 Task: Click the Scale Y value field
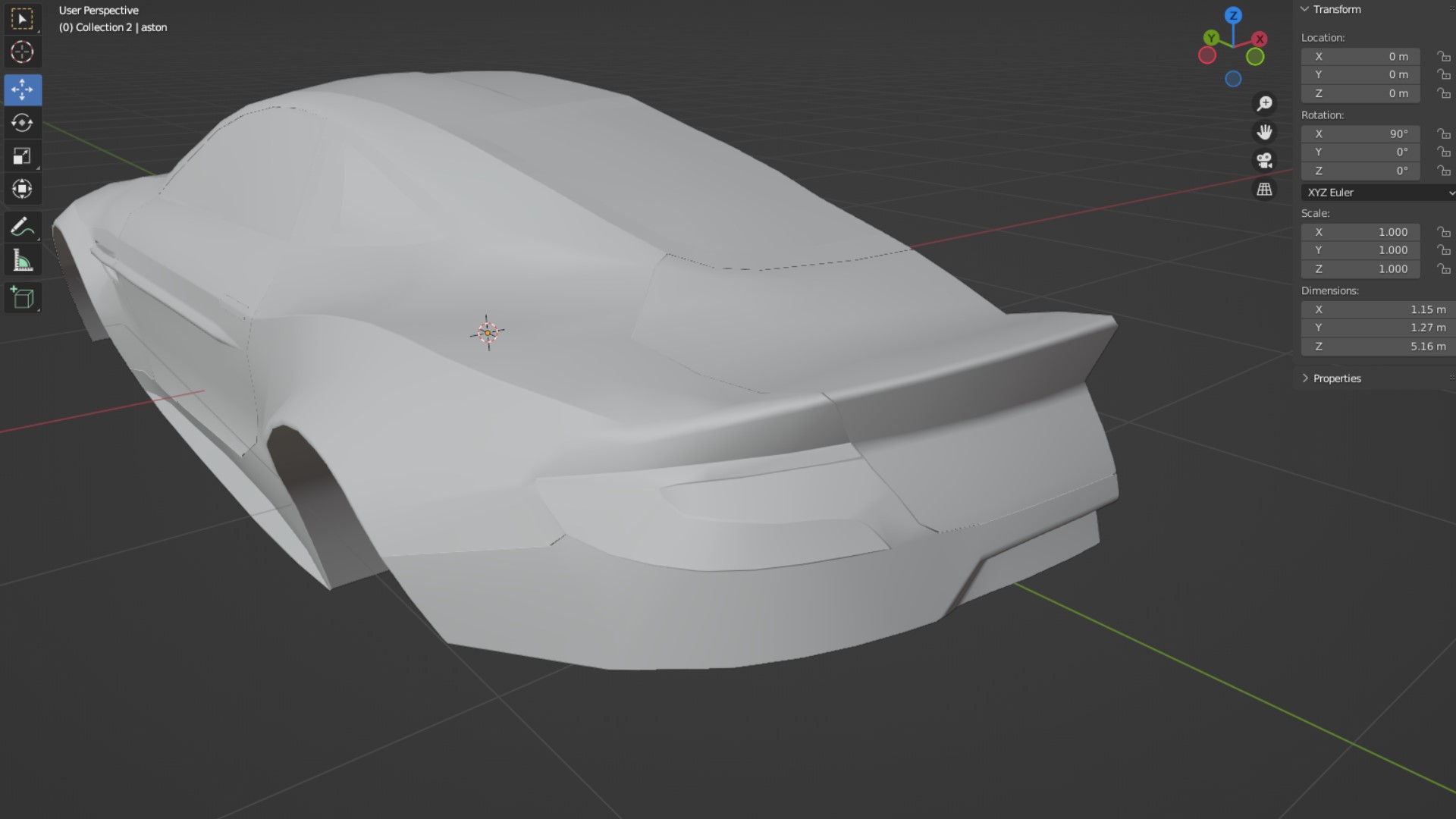(1360, 250)
